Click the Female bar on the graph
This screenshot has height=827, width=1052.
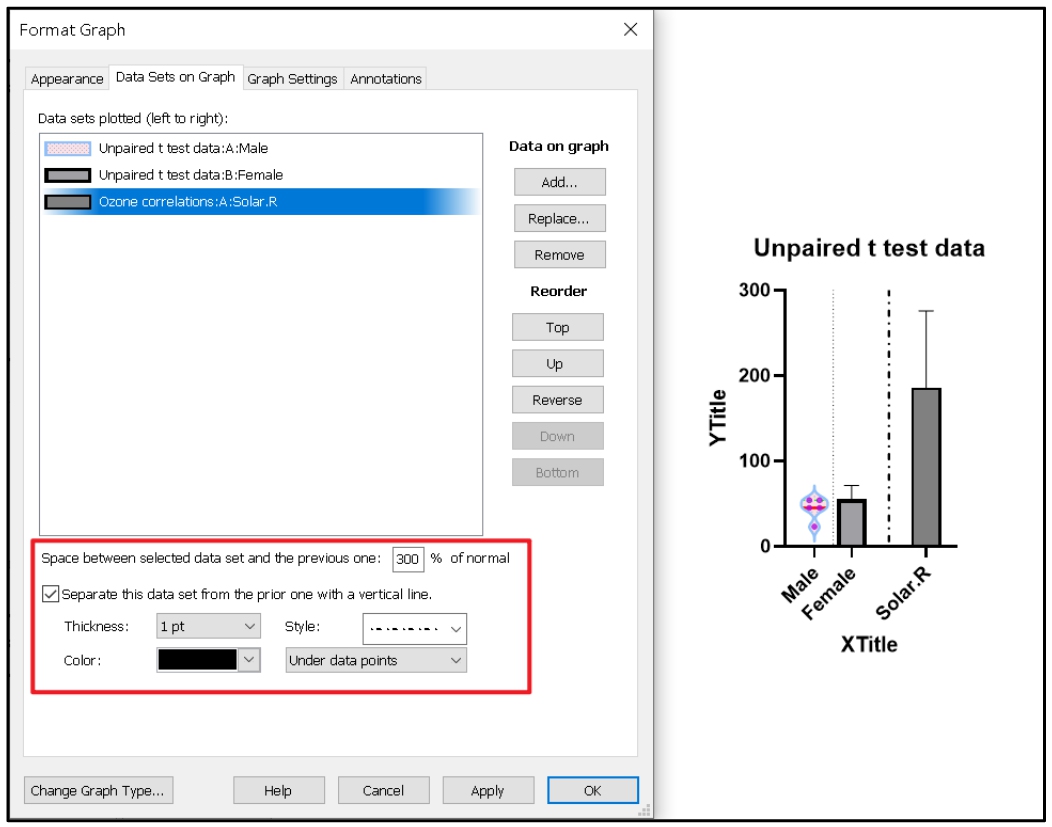(851, 522)
